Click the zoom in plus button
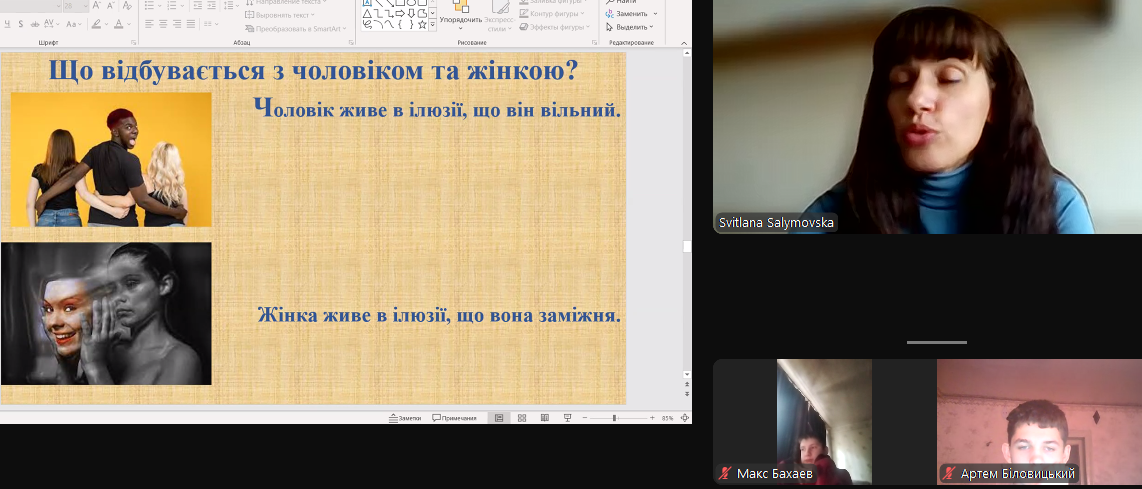 653,418
